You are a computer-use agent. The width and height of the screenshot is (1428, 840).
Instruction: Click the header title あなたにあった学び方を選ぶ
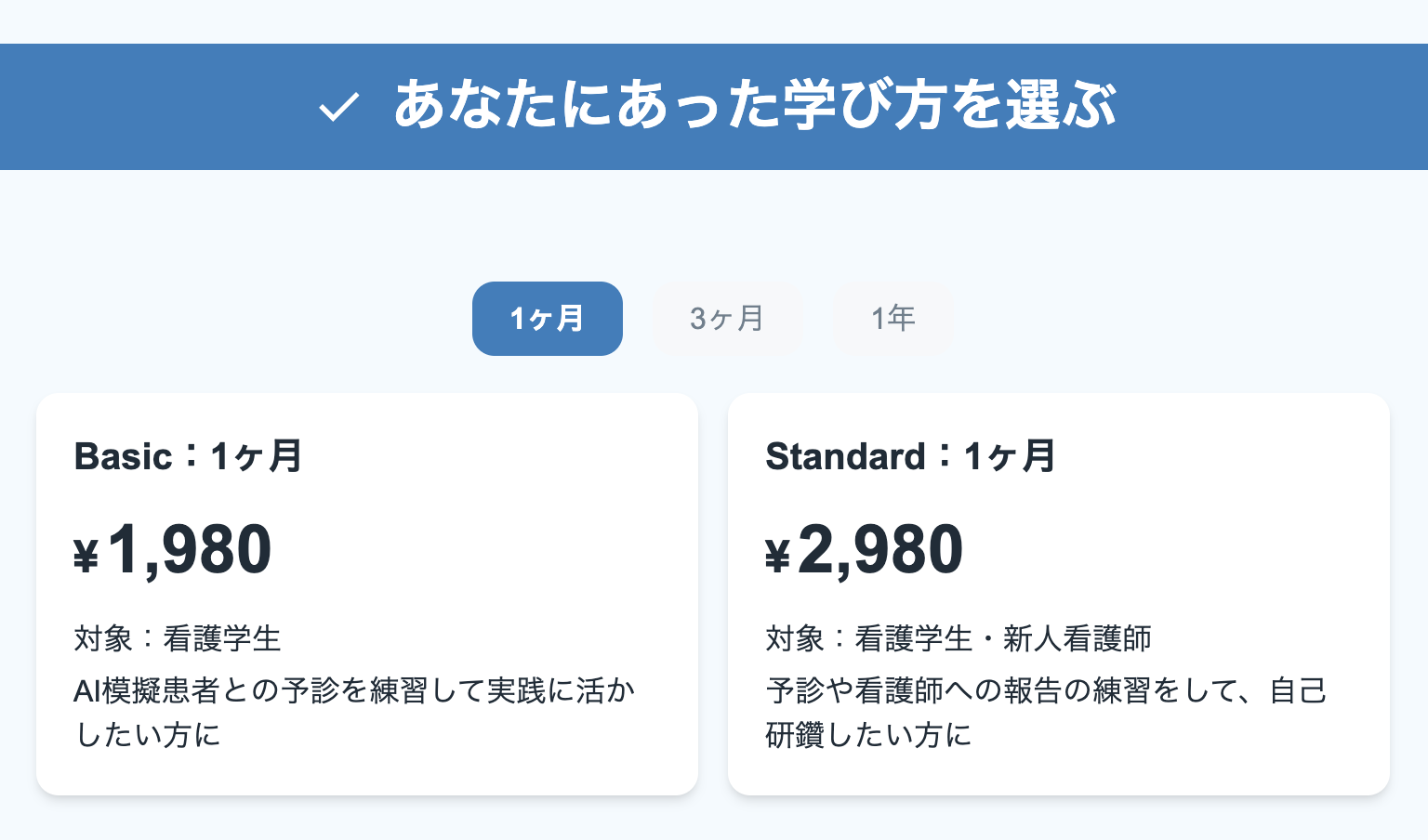click(x=754, y=105)
